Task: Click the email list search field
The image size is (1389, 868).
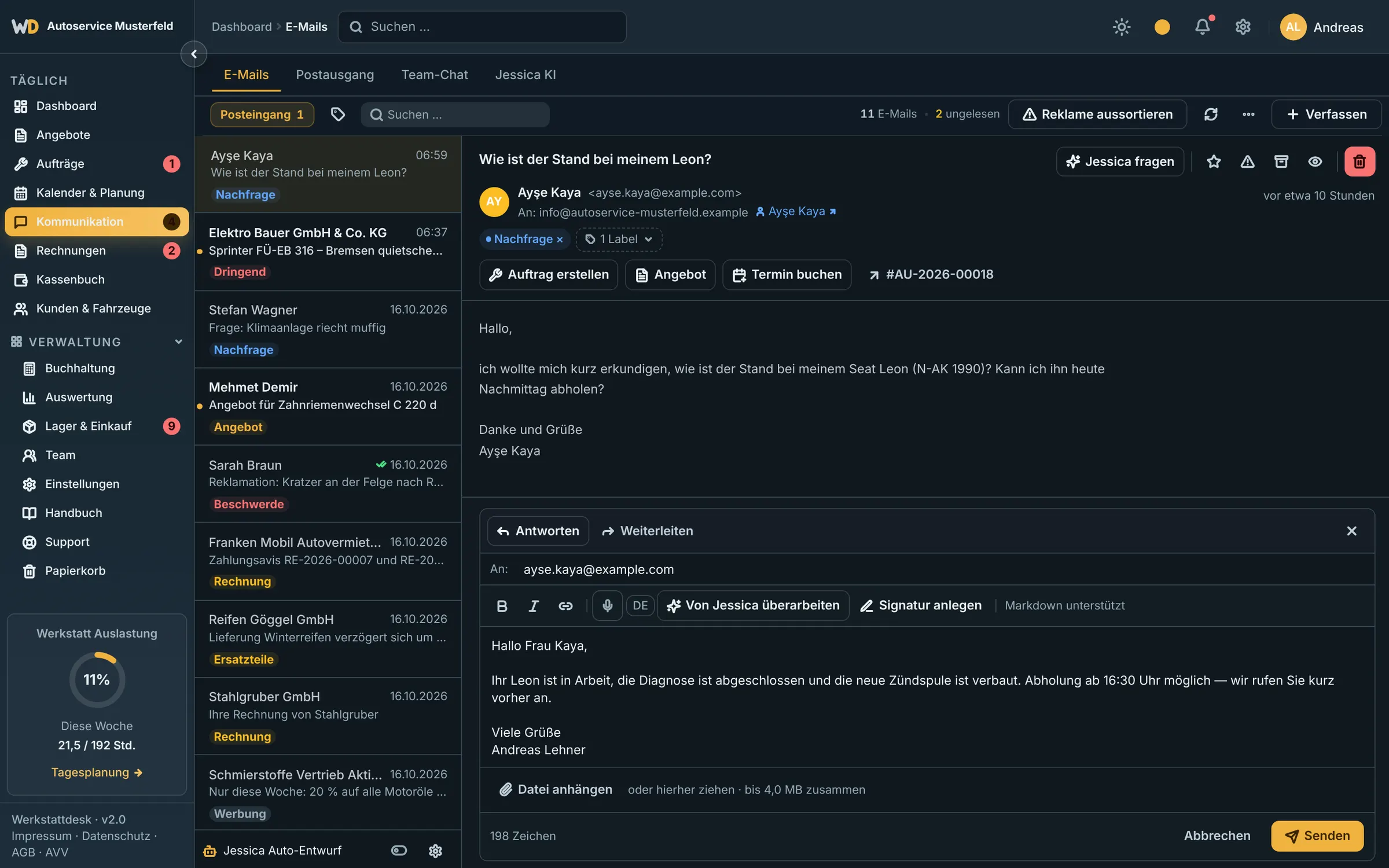Action: pyautogui.click(x=455, y=114)
